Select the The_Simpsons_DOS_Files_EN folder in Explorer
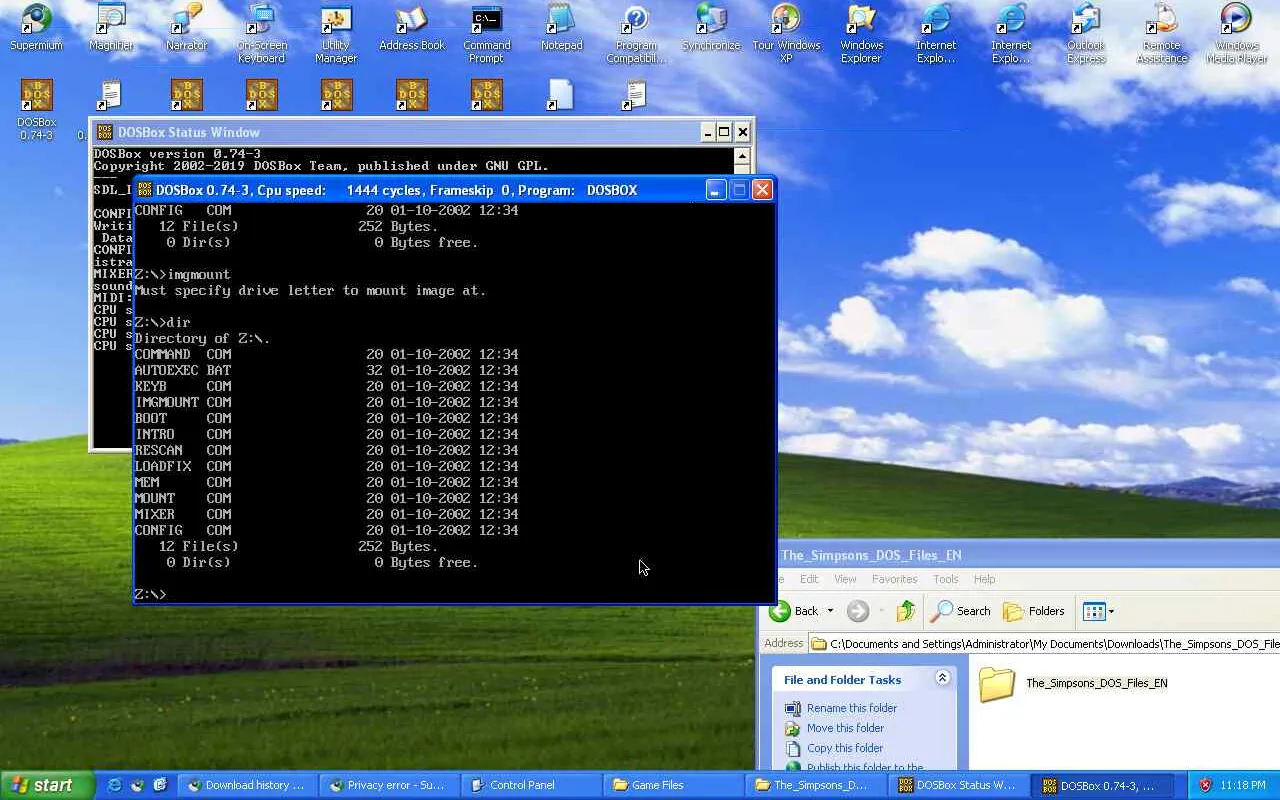Image resolution: width=1280 pixels, height=800 pixels. 1073,684
